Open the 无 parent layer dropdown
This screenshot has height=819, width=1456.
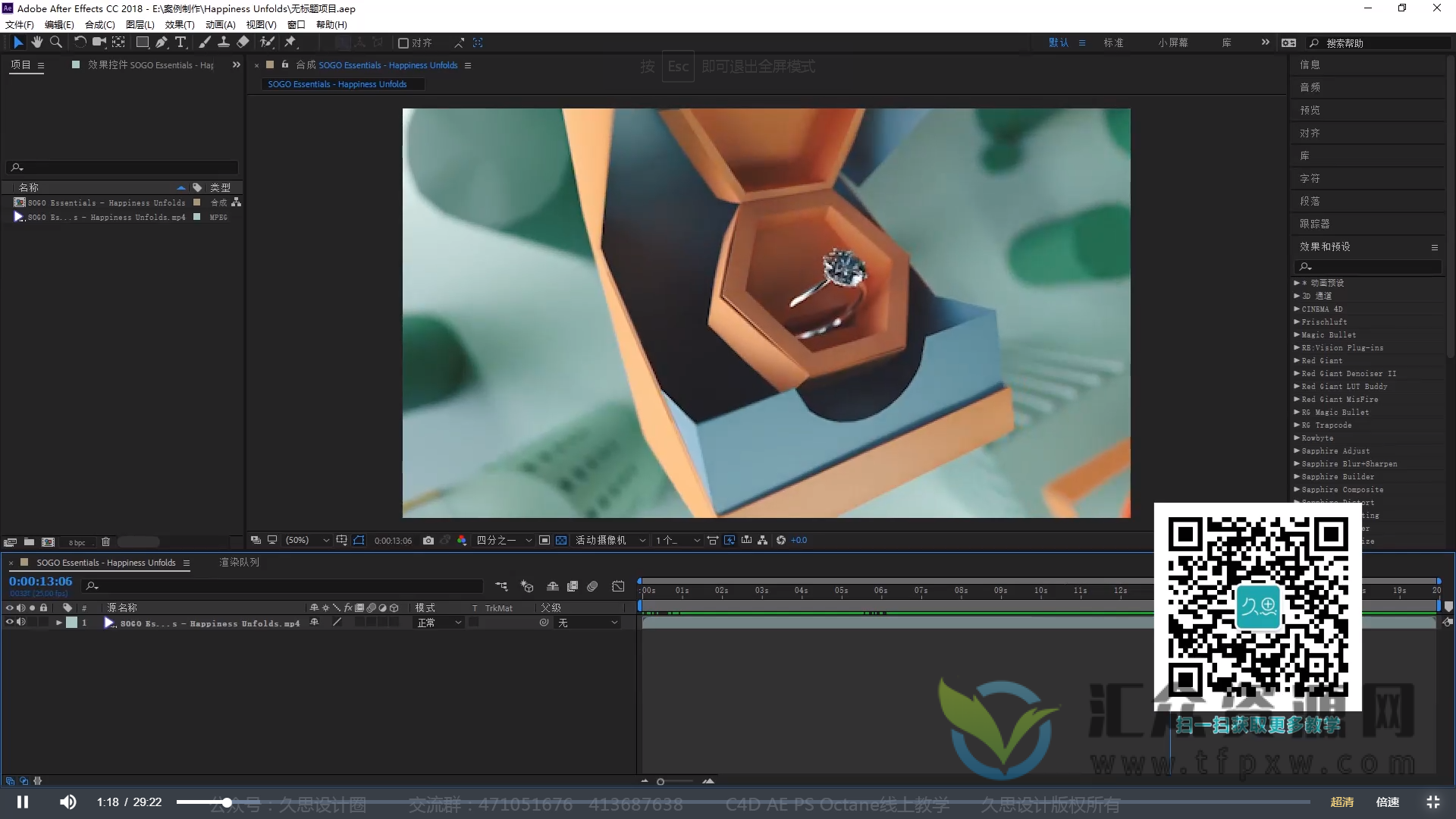588,623
